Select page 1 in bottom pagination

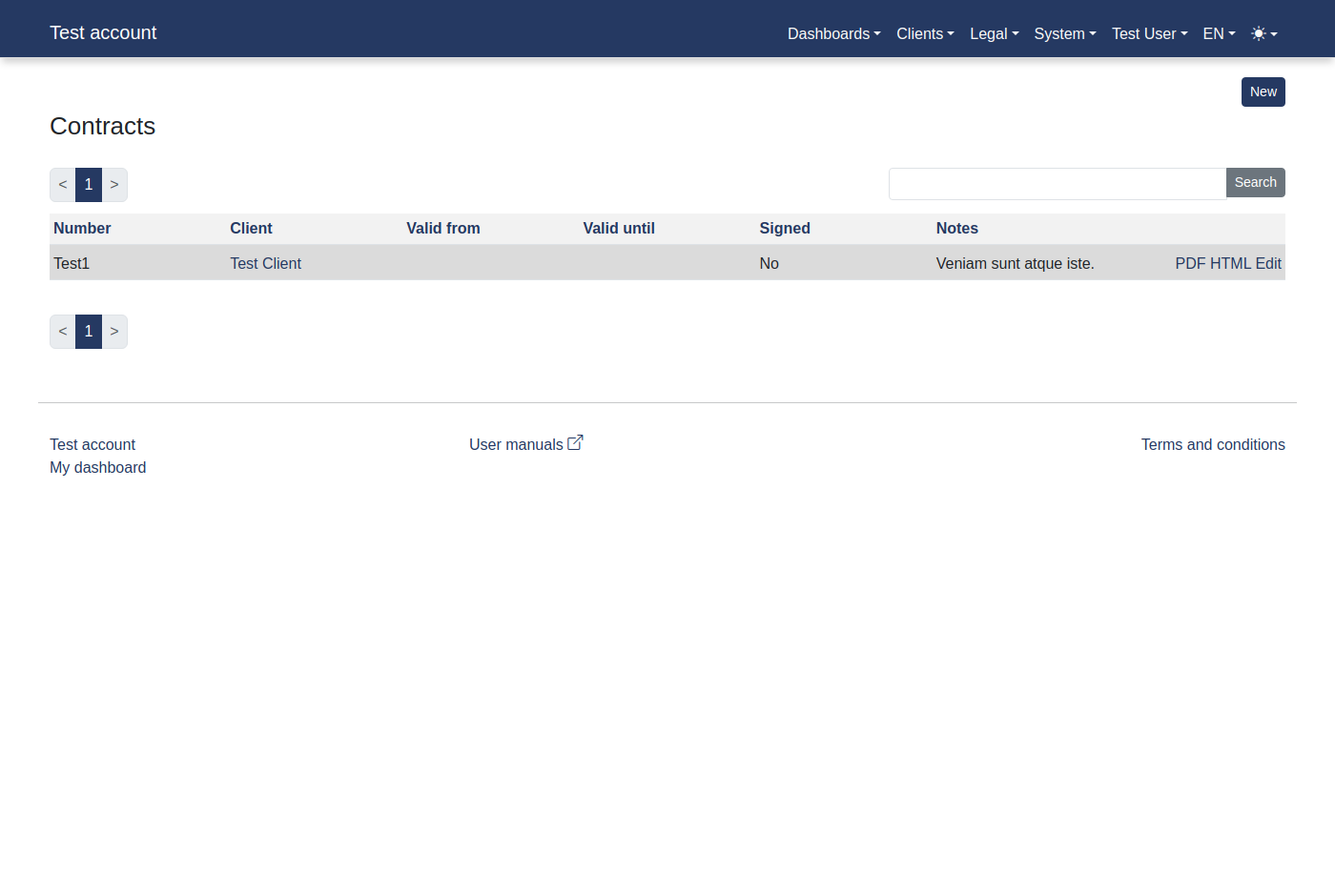coord(89,332)
